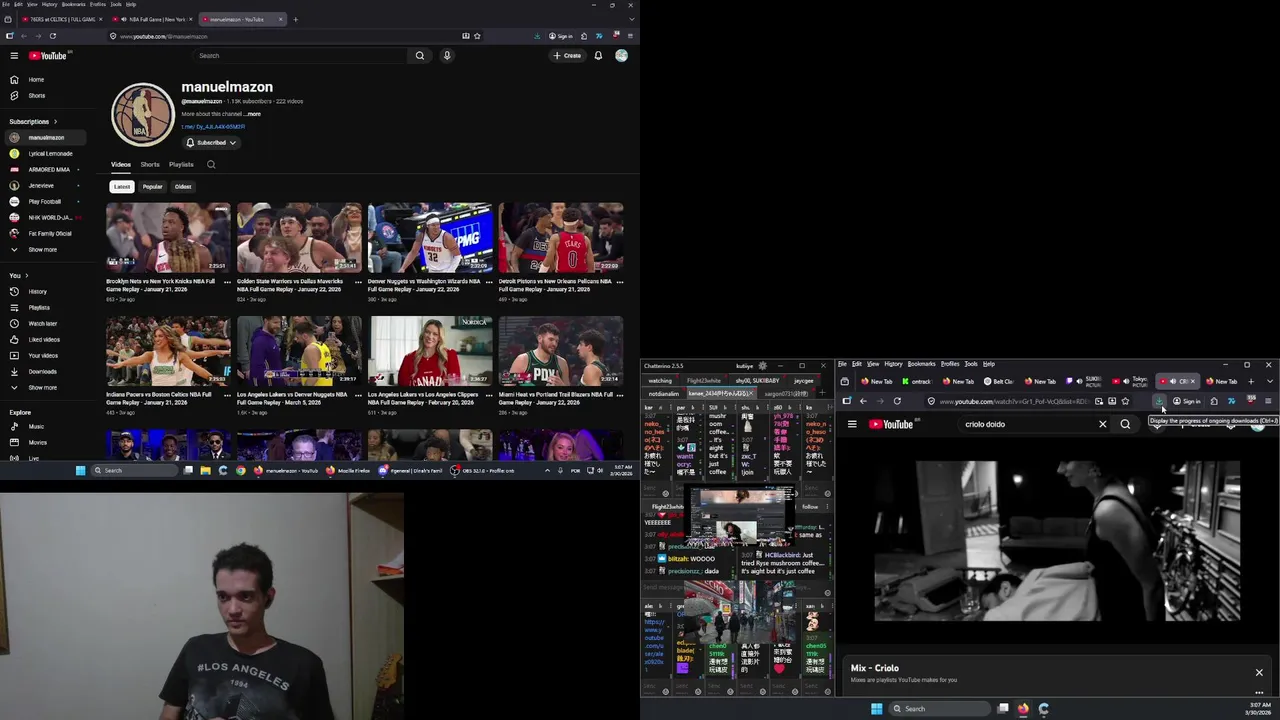Open the Detroit Pistons vs New Orleans Pelicans thumbnail
The height and width of the screenshot is (720, 1280).
tap(561, 237)
